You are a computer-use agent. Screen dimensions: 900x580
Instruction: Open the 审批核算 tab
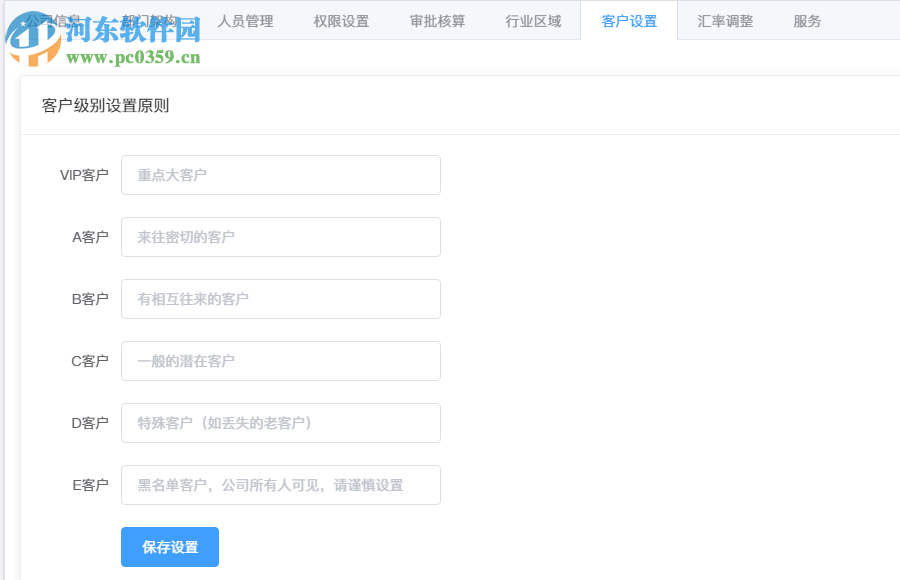(436, 20)
